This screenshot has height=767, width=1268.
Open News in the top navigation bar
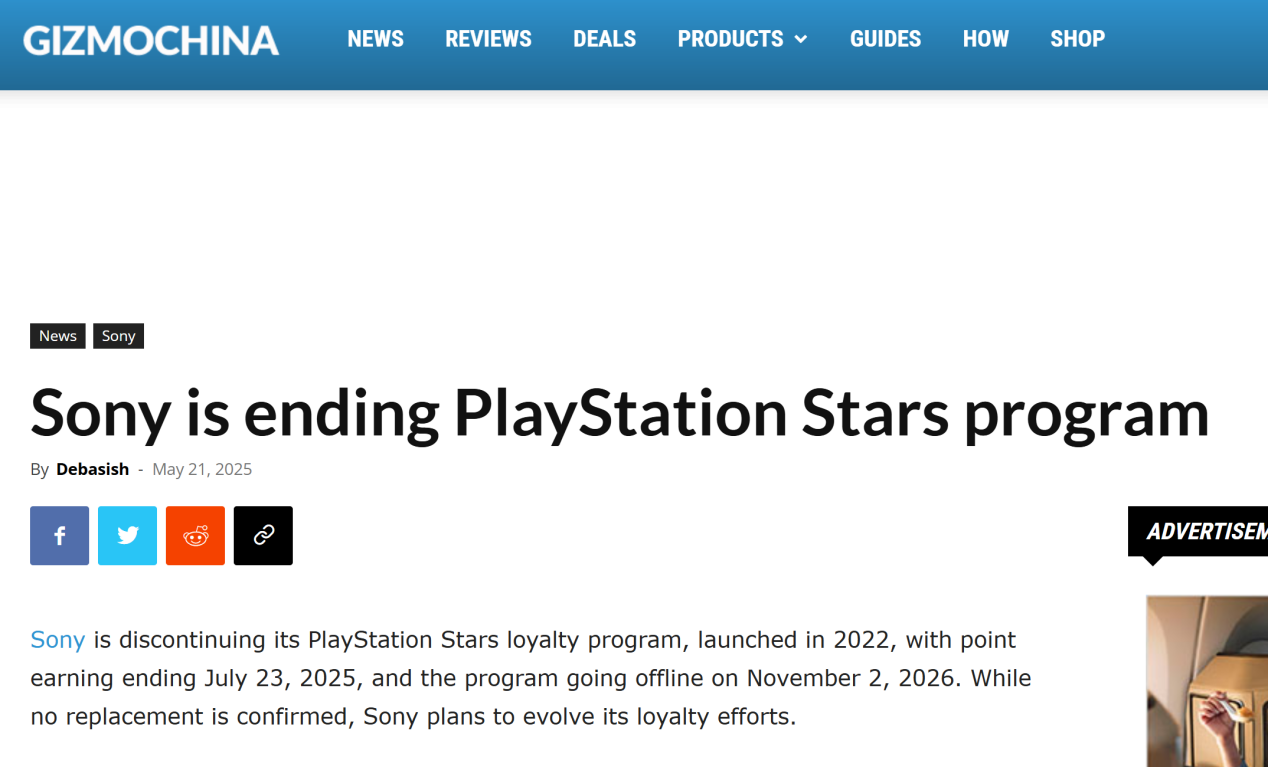click(375, 39)
